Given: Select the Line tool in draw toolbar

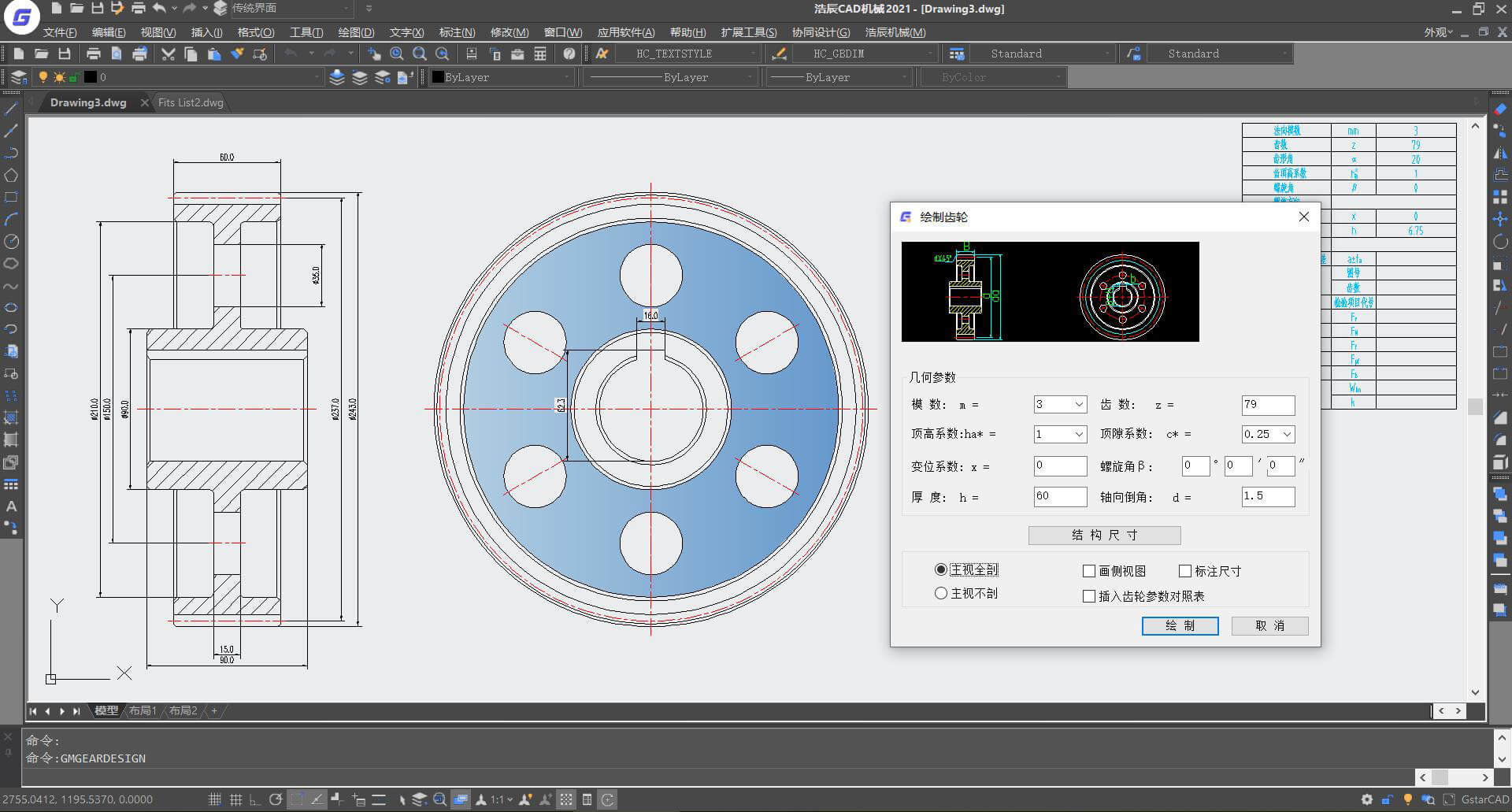Looking at the screenshot, I should point(11,109).
